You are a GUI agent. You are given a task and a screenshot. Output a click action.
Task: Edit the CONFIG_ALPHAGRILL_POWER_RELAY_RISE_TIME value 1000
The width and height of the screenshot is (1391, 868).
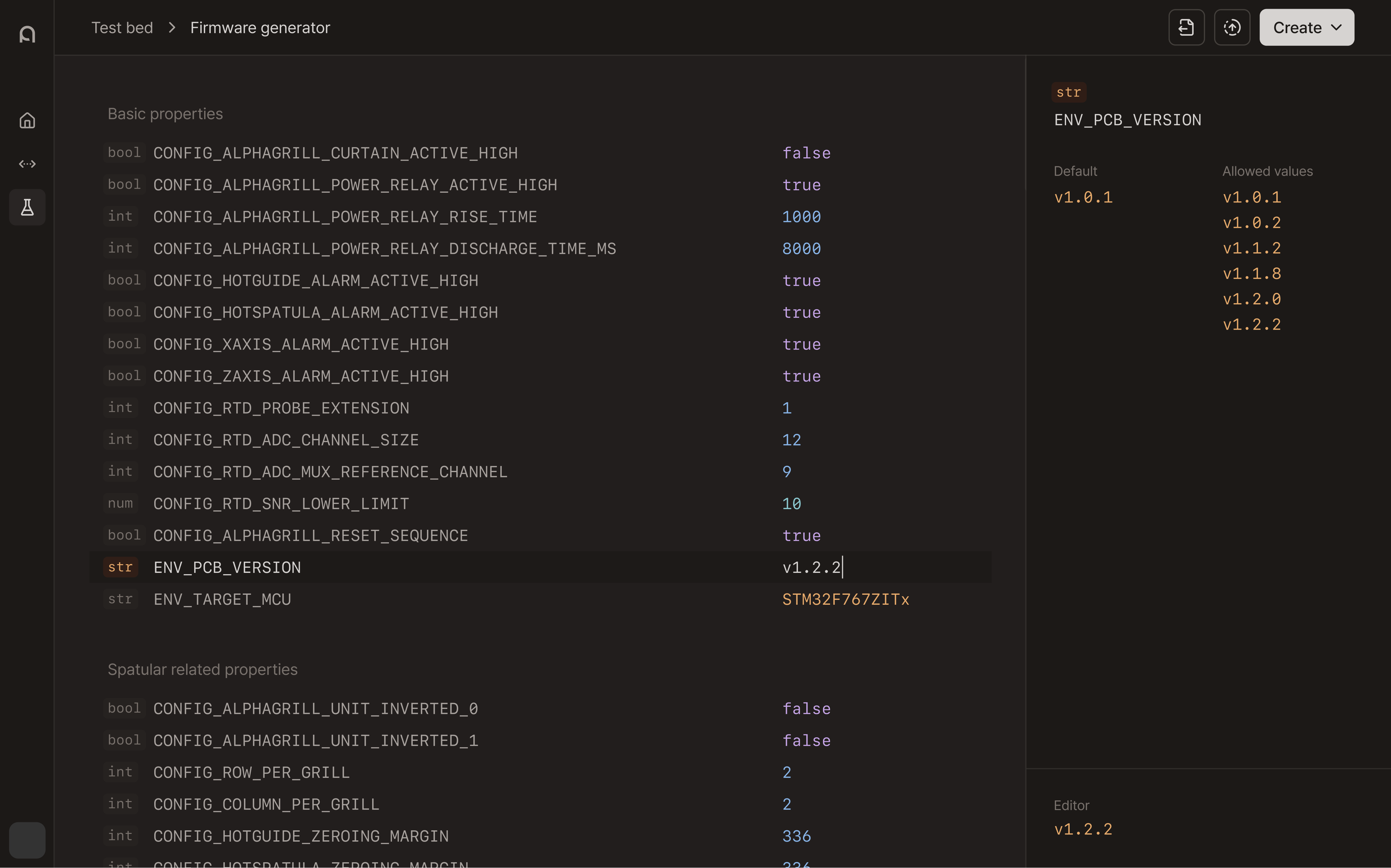point(801,217)
